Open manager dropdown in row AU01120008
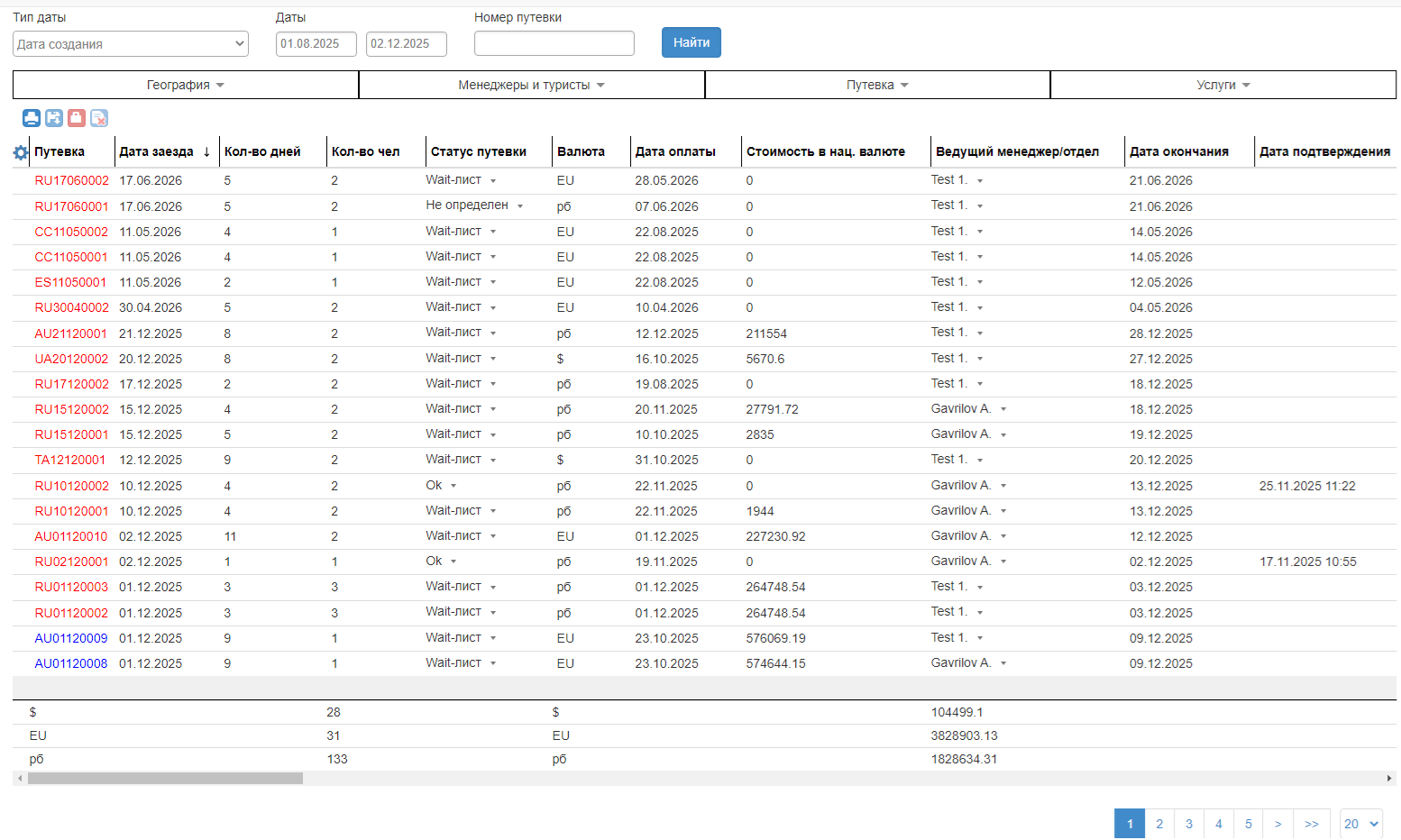The width and height of the screenshot is (1401, 840). click(1003, 663)
